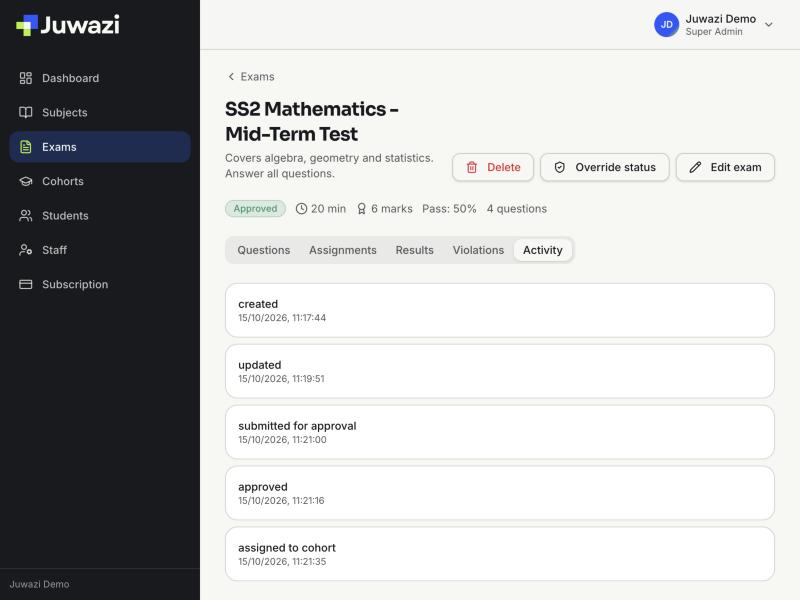Click the award icon beside 6 marks
This screenshot has width=800, height=600.
pyautogui.click(x=361, y=209)
